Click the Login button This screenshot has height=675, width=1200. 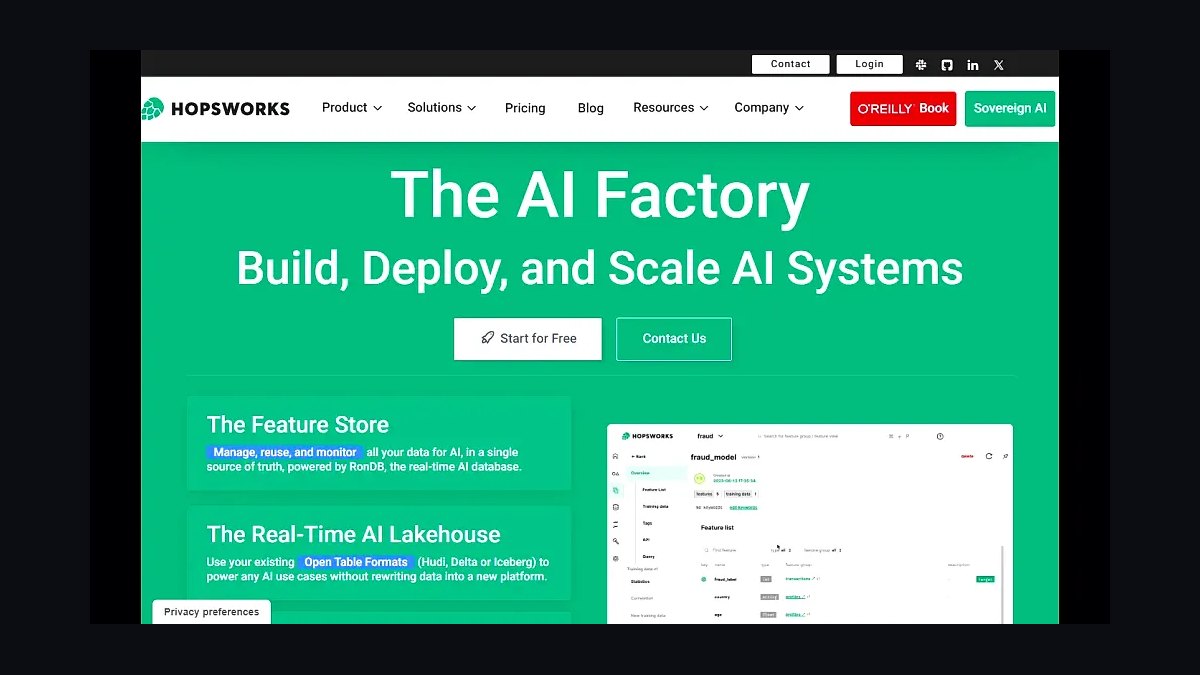point(869,64)
